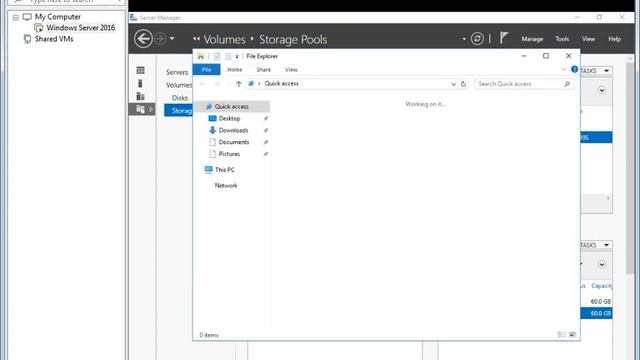Click the Properties icon in the quick access toolbar
This screenshot has height=360, width=640.
point(217,56)
